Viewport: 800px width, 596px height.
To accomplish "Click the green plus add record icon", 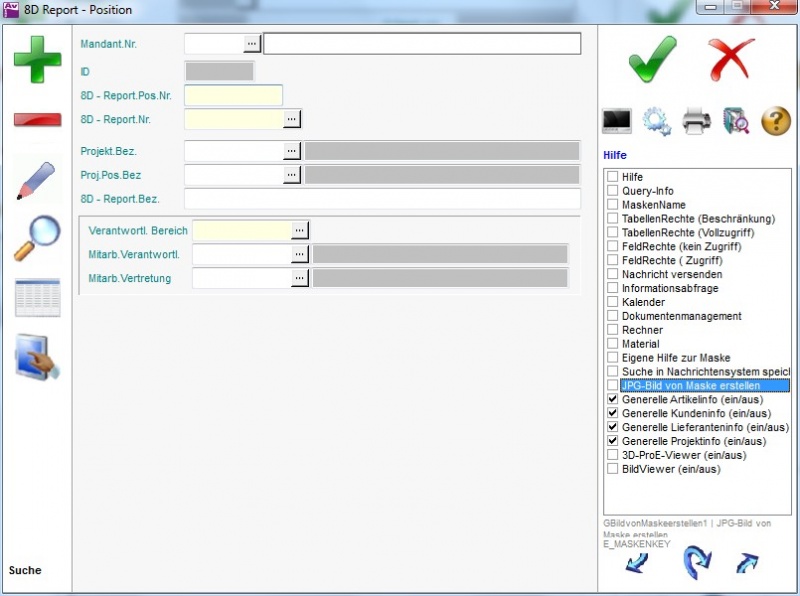I will tap(37, 59).
